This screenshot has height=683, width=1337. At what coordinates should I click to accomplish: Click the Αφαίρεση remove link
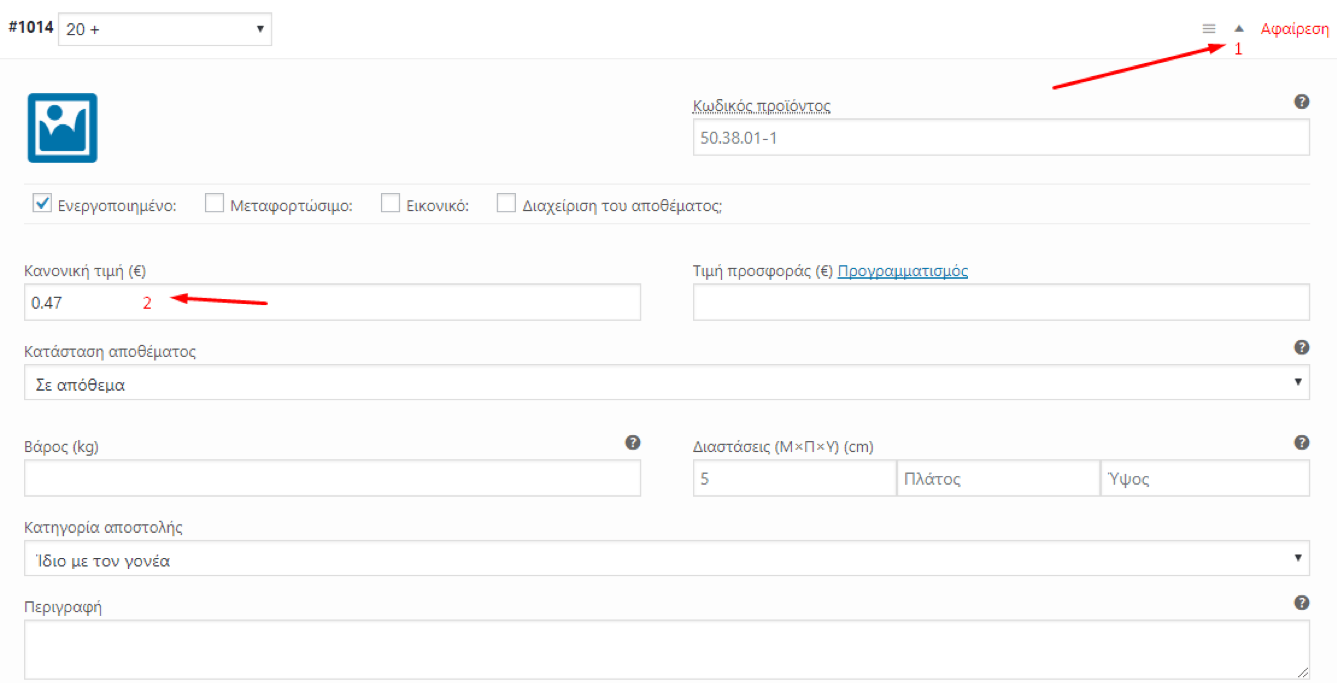click(x=1294, y=30)
